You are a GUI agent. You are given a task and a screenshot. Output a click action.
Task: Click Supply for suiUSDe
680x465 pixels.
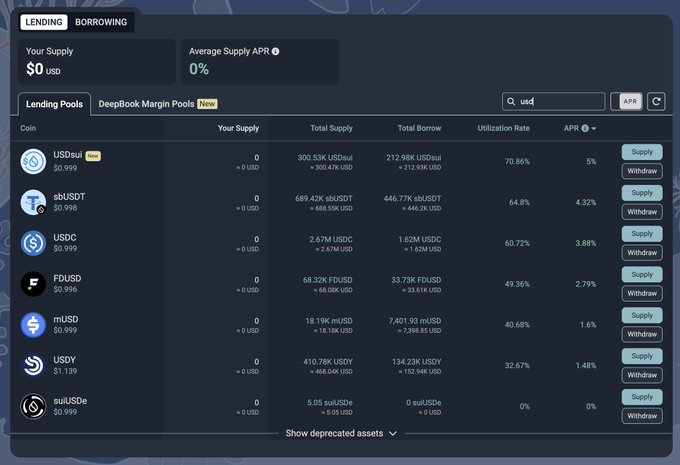(x=642, y=397)
